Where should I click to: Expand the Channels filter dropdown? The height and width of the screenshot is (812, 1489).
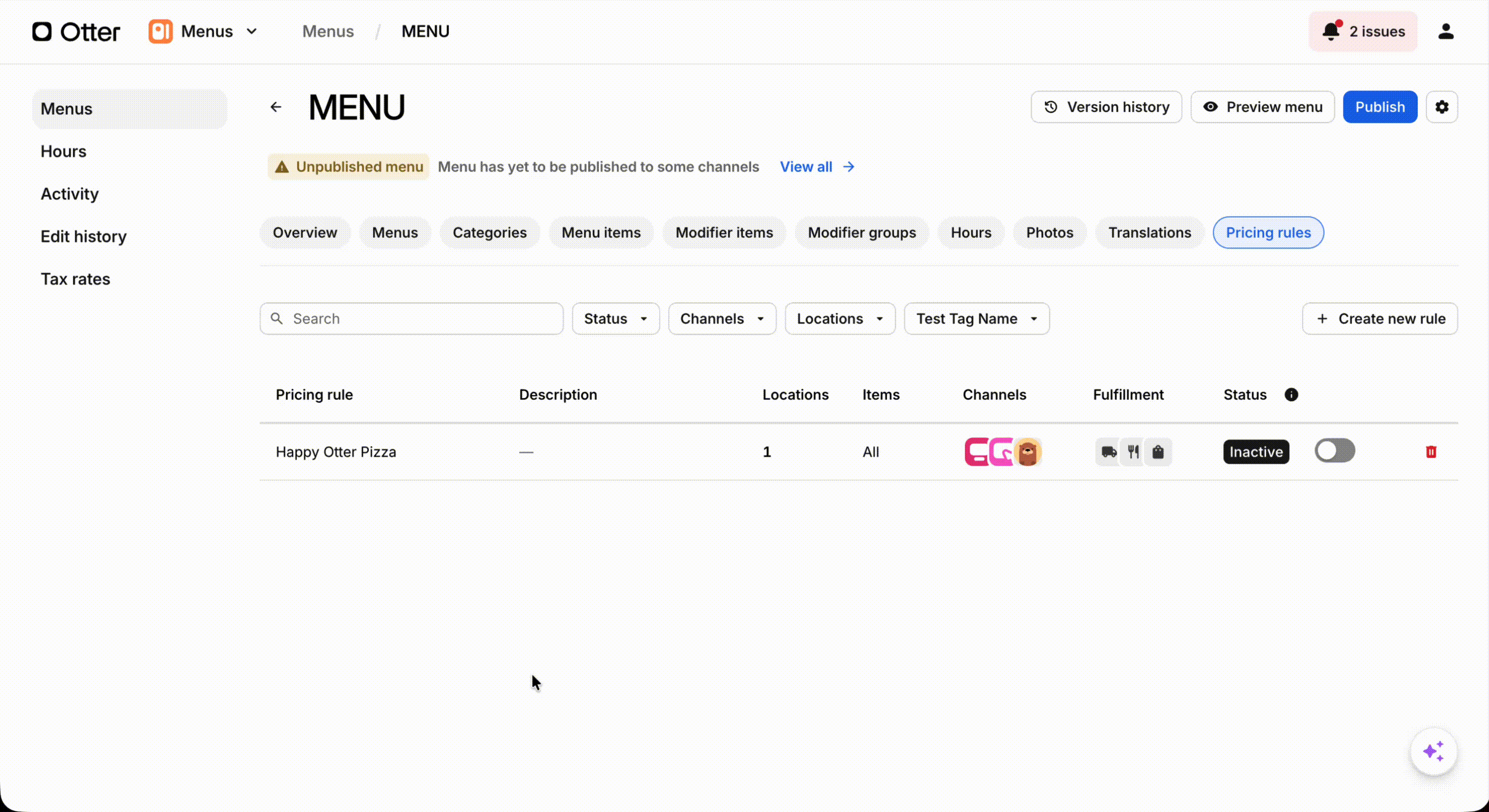[x=721, y=318]
